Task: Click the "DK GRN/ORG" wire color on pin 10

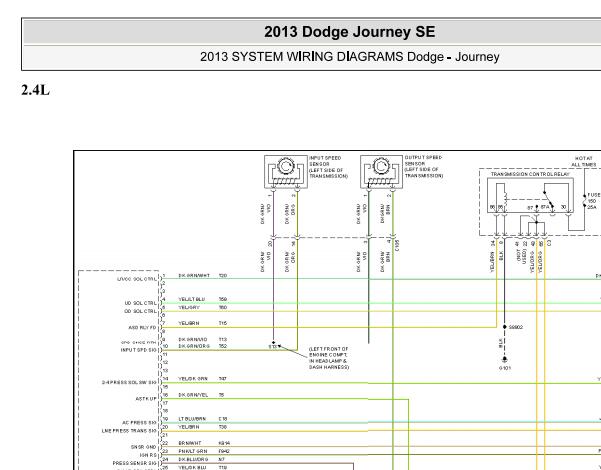Action: click(x=194, y=346)
